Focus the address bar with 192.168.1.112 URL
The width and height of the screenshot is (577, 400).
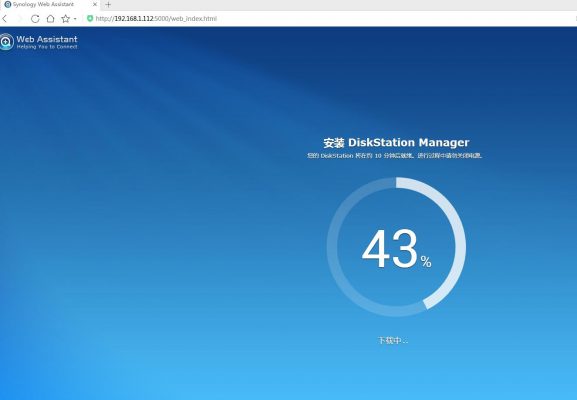pyautogui.click(x=156, y=18)
